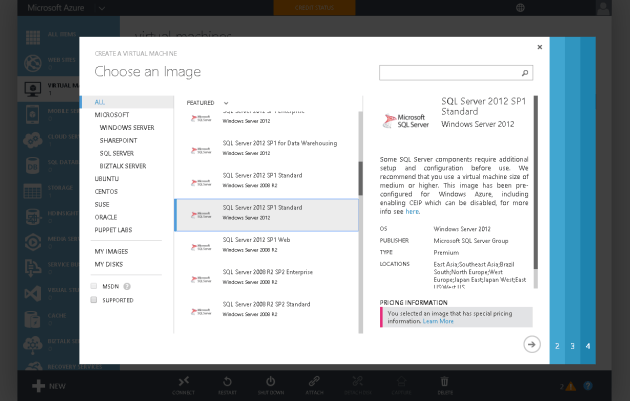Click the New button in bottom bar
Screen dimensions: 630x401
[49, 386]
